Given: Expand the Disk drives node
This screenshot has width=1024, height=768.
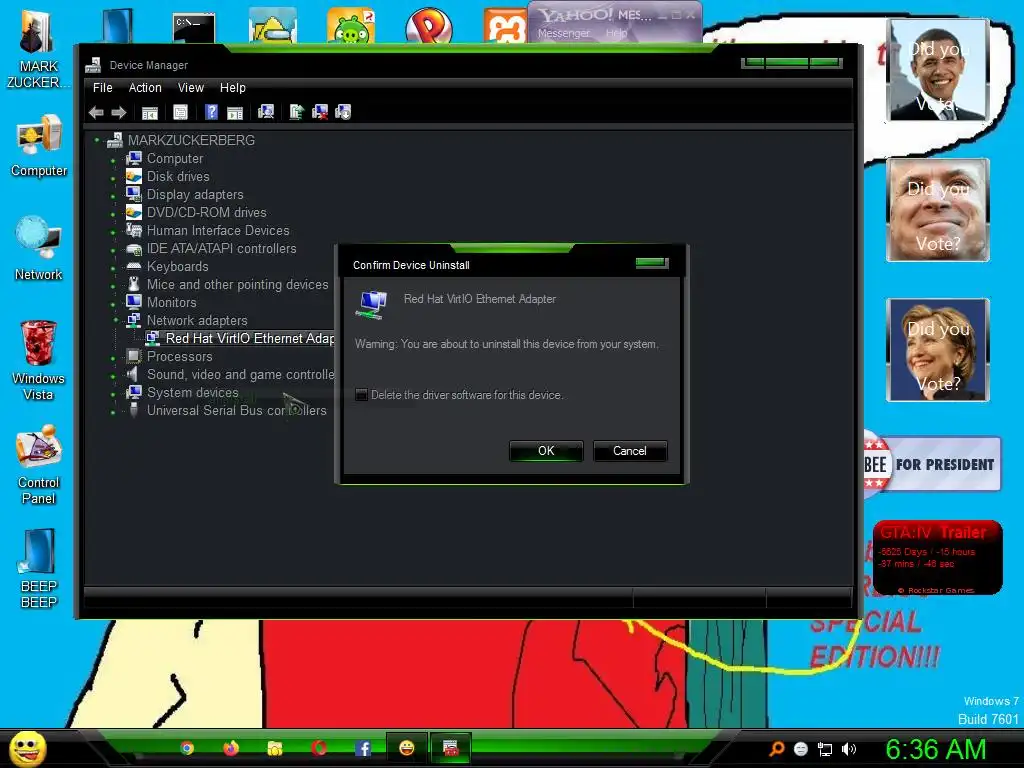Looking at the screenshot, I should (x=113, y=178).
